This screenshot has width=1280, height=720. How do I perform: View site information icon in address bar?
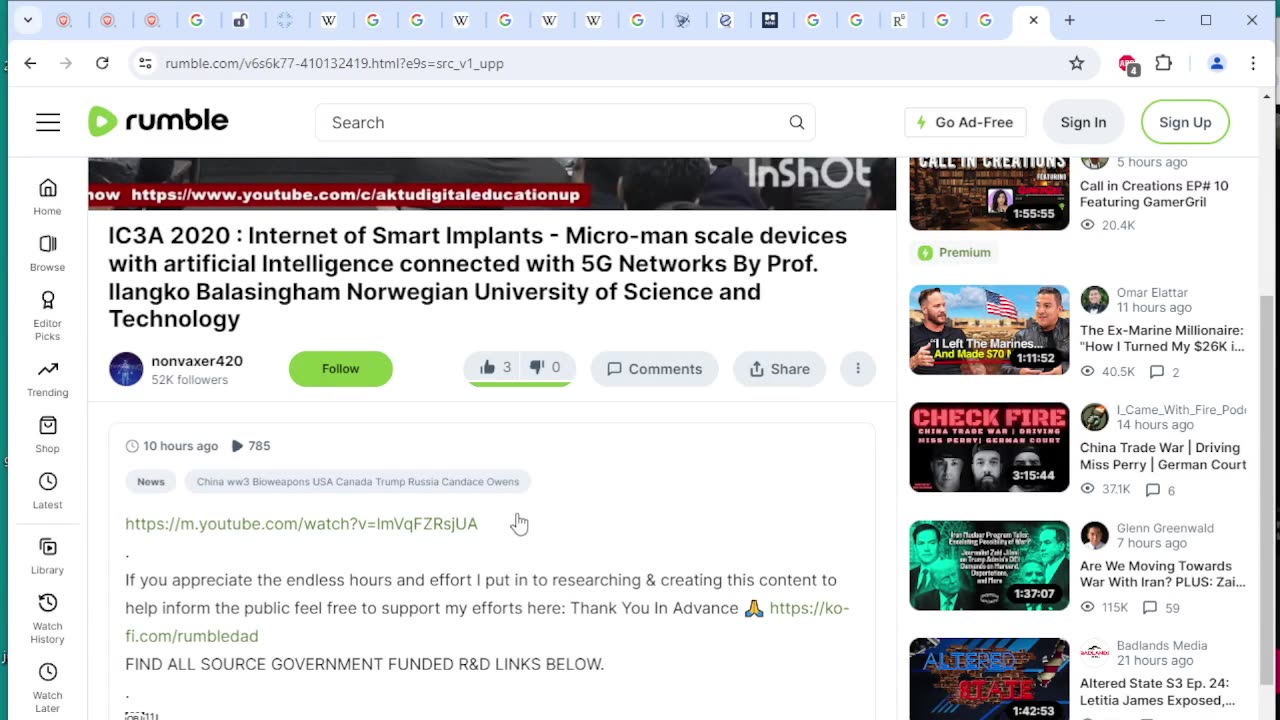[145, 63]
